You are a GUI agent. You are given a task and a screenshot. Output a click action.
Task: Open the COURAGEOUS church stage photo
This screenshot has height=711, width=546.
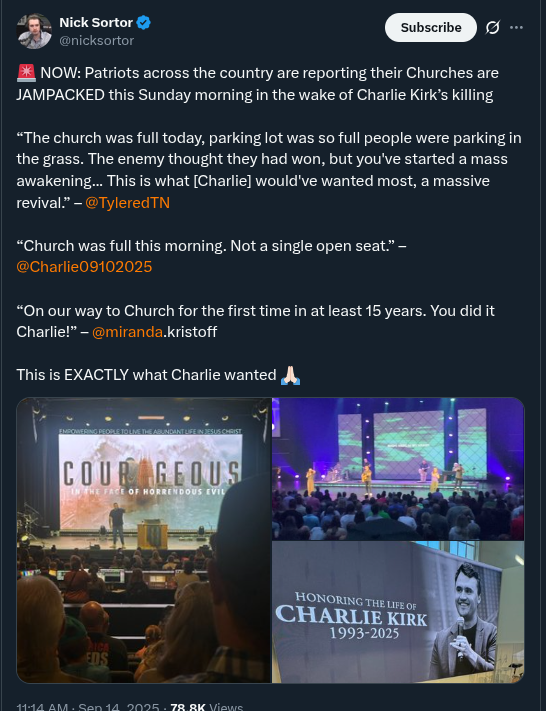click(x=144, y=540)
